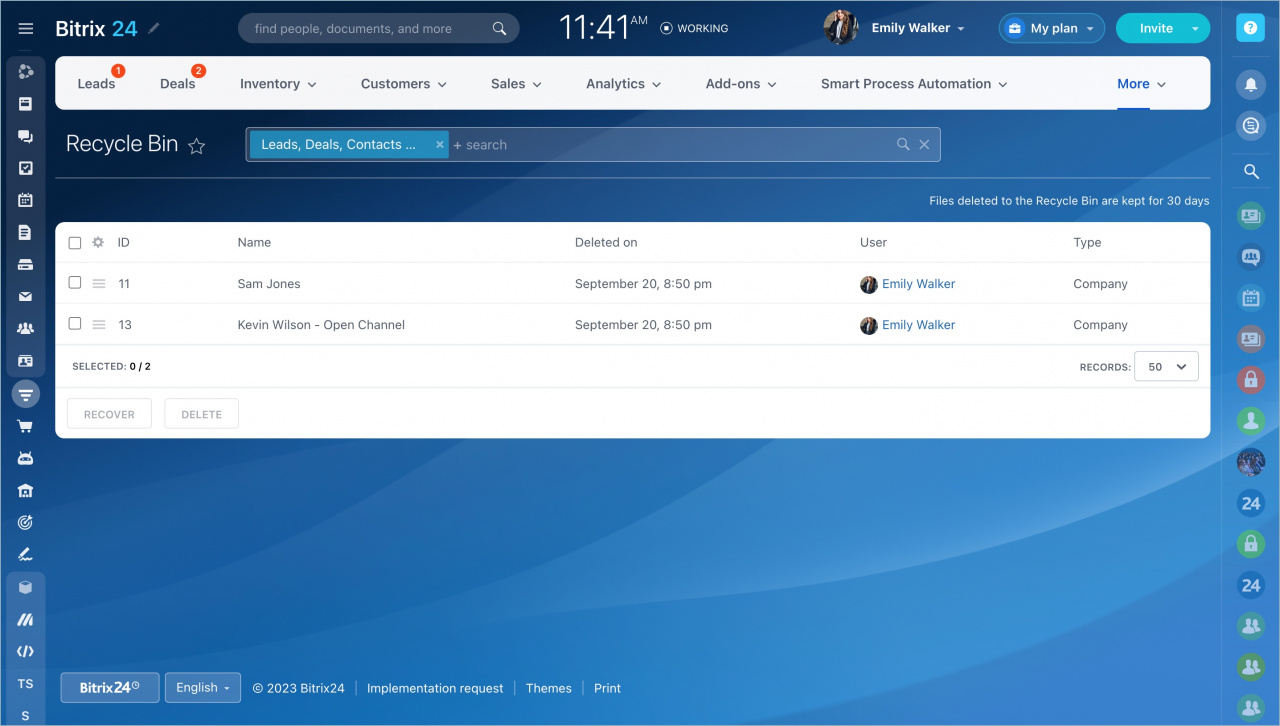Open the Records per page dropdown
Screen dimensions: 1280x726
click(1166, 367)
